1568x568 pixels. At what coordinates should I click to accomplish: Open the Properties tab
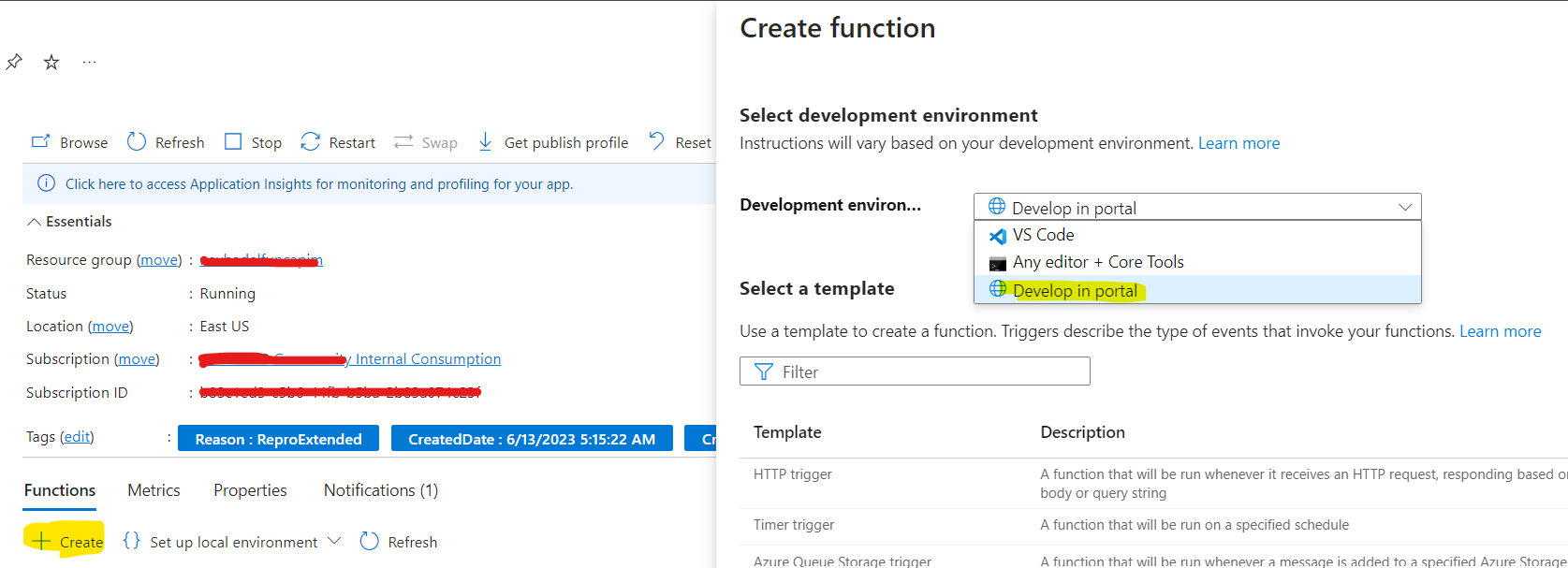point(250,490)
